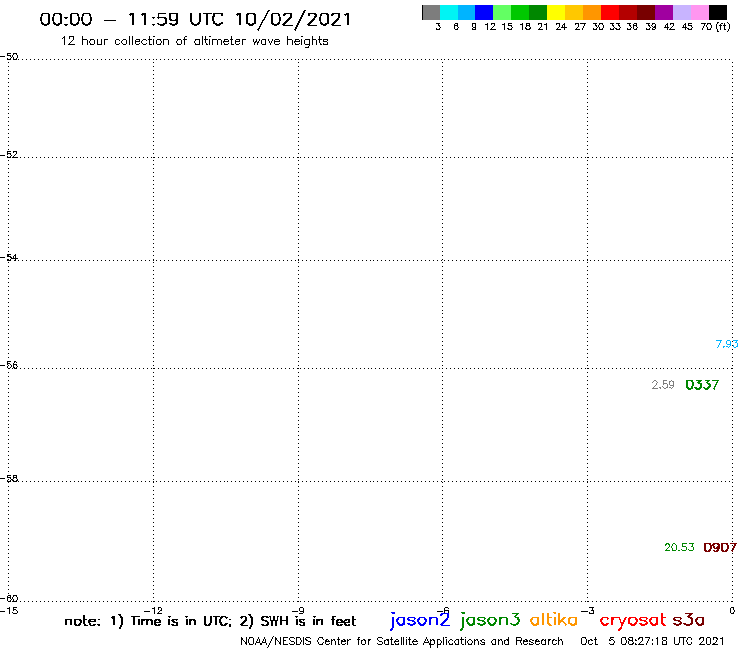Pick the orange color scale swatch
This screenshot has height=650, width=740.
tap(592, 13)
